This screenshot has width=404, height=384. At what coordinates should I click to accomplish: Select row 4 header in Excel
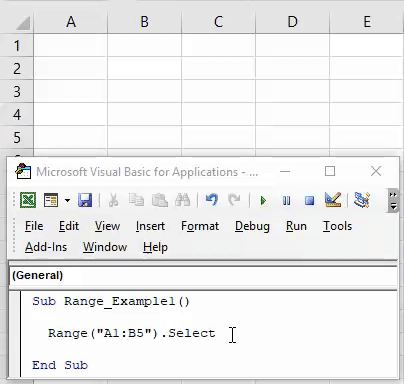[x=17, y=114]
